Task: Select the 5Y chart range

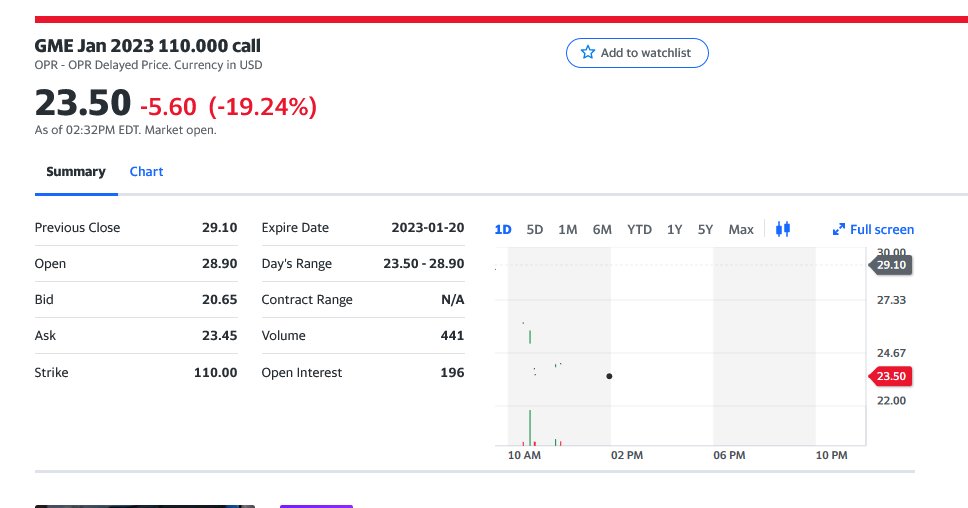Action: [705, 230]
